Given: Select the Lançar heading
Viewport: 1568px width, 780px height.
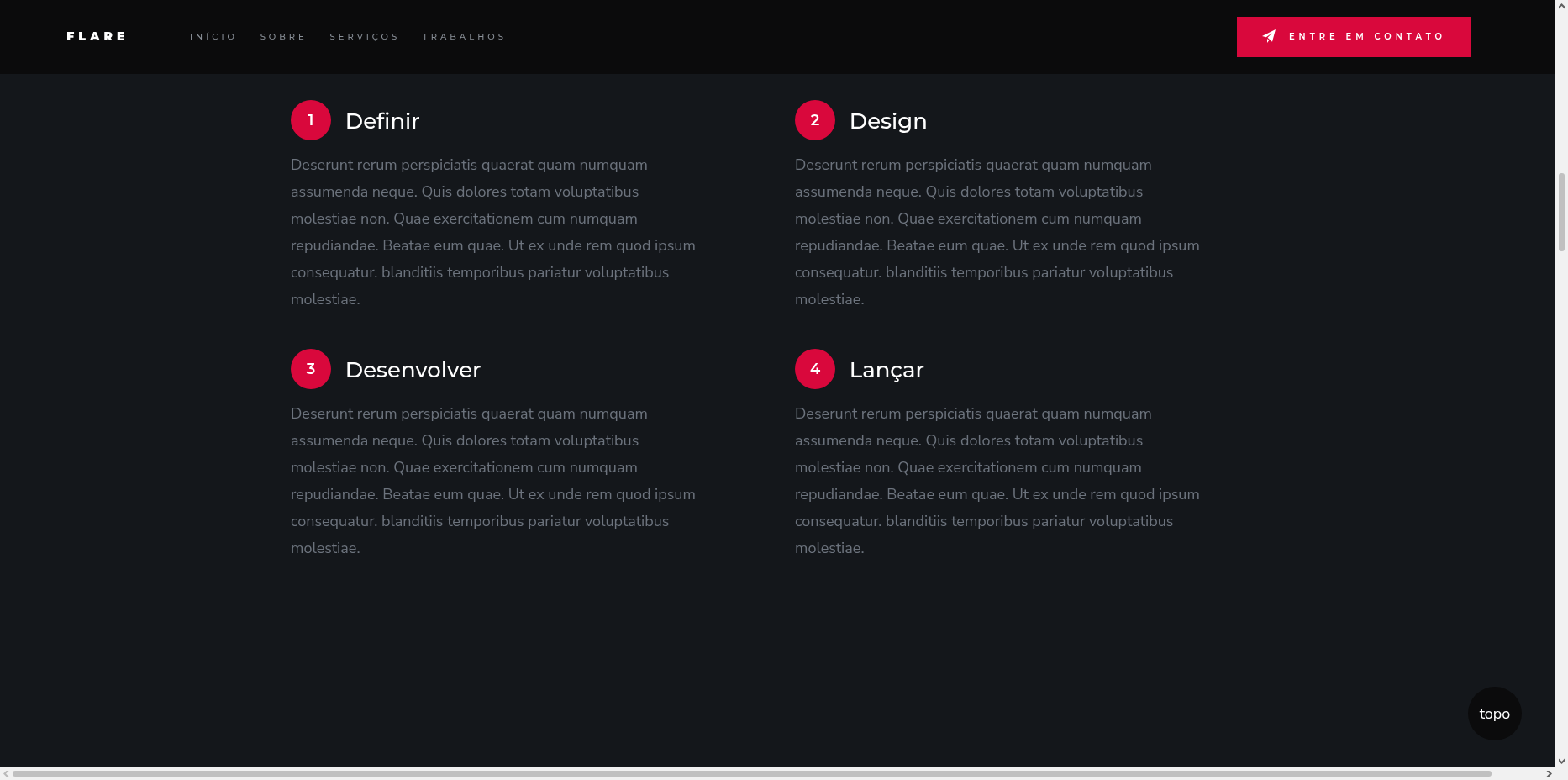Looking at the screenshot, I should 887,370.
